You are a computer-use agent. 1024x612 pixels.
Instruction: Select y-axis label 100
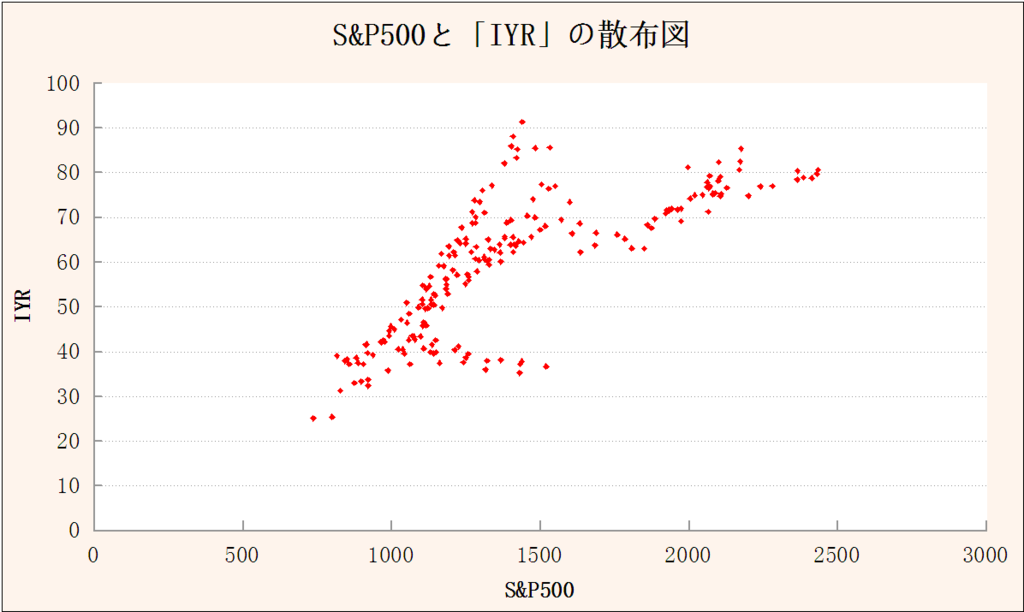[x=63, y=84]
